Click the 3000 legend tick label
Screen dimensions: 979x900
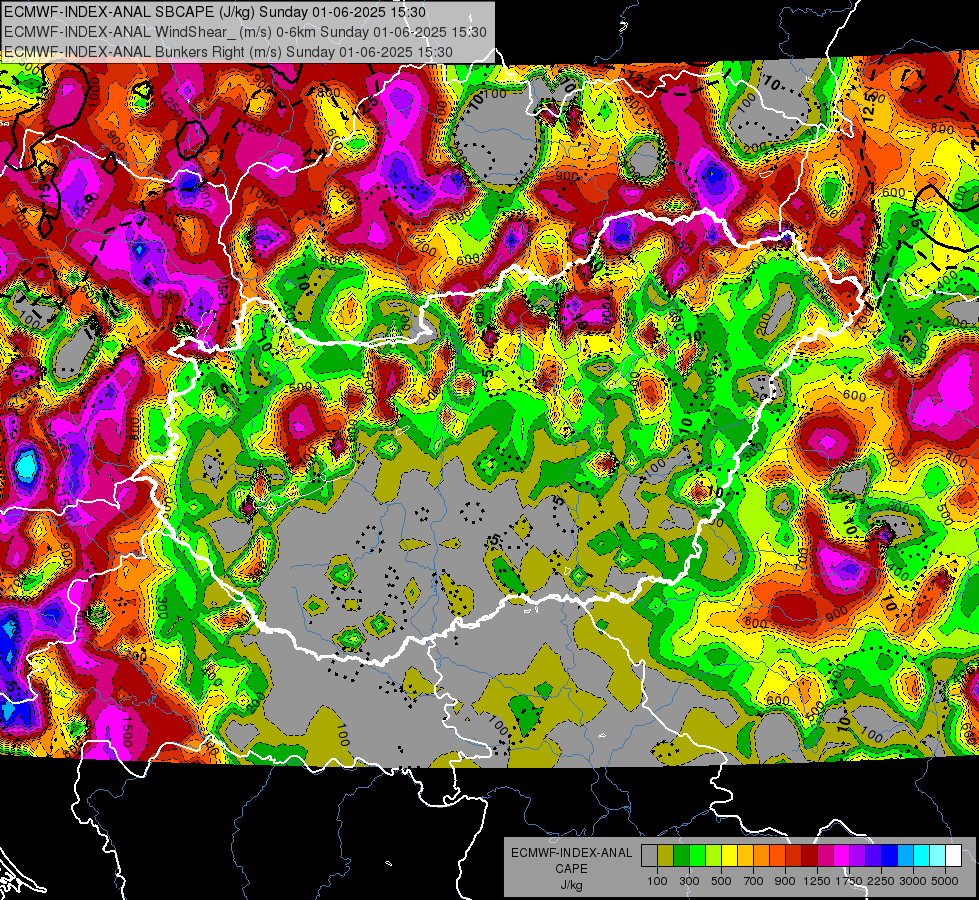[x=913, y=881]
